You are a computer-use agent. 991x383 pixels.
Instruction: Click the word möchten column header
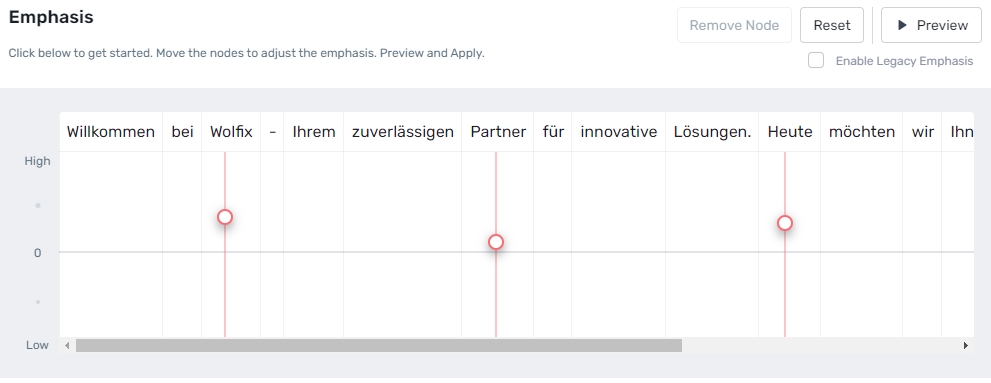[861, 132]
